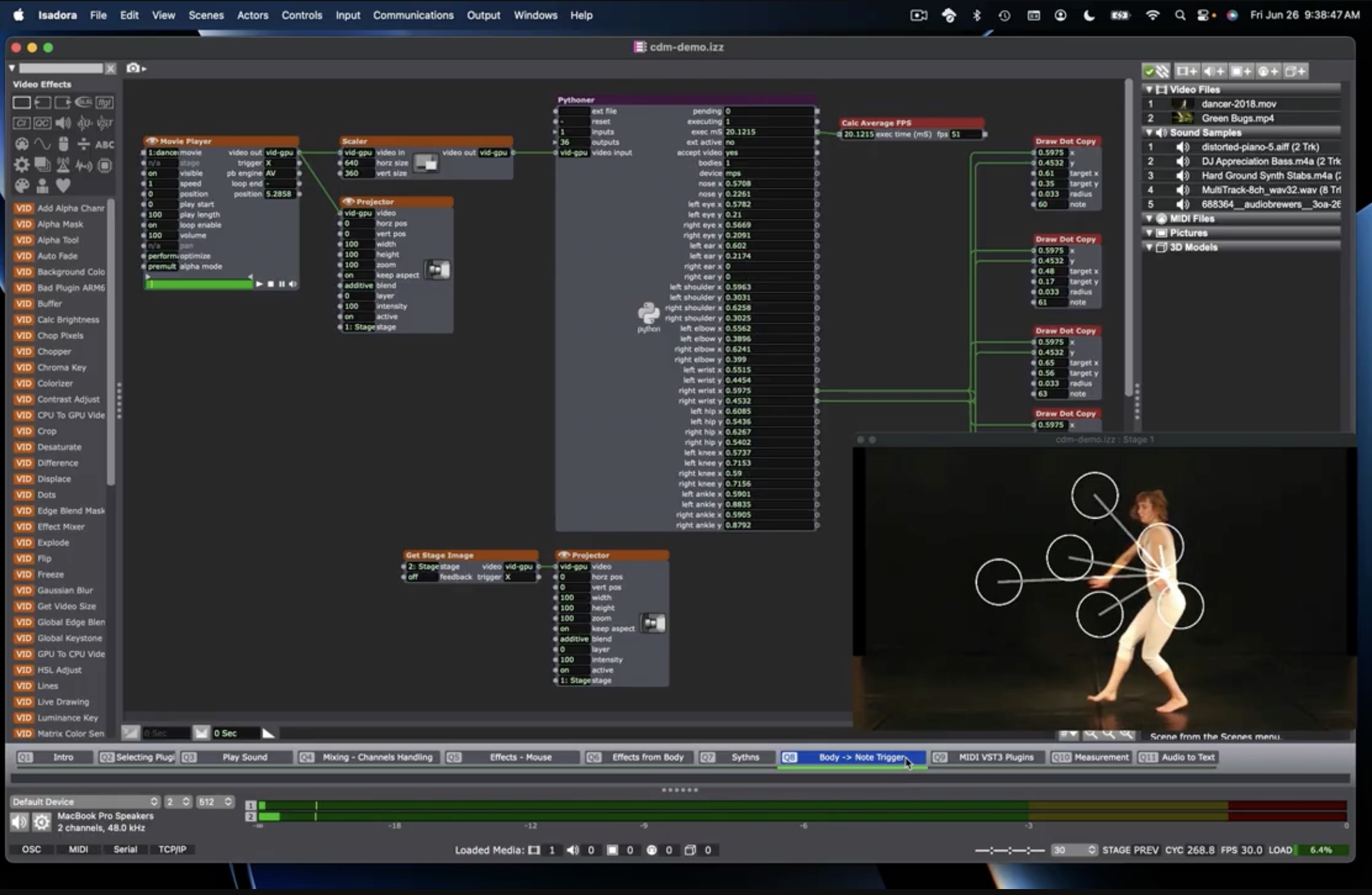Select dancer-2018.mov in media list
The image size is (1372, 895).
tap(1240, 104)
